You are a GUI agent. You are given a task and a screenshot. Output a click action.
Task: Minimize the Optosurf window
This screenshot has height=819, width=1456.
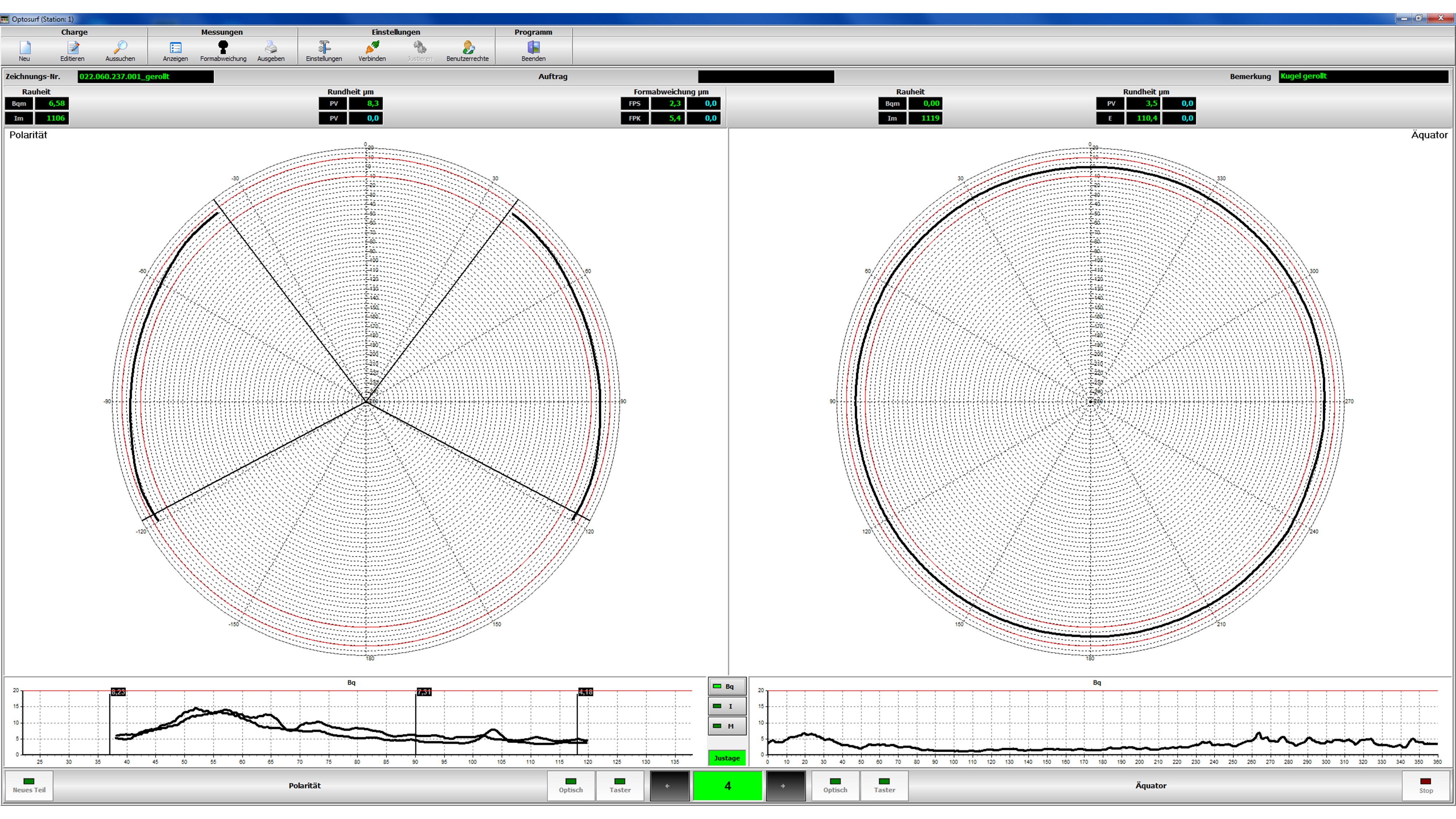(x=1404, y=19)
